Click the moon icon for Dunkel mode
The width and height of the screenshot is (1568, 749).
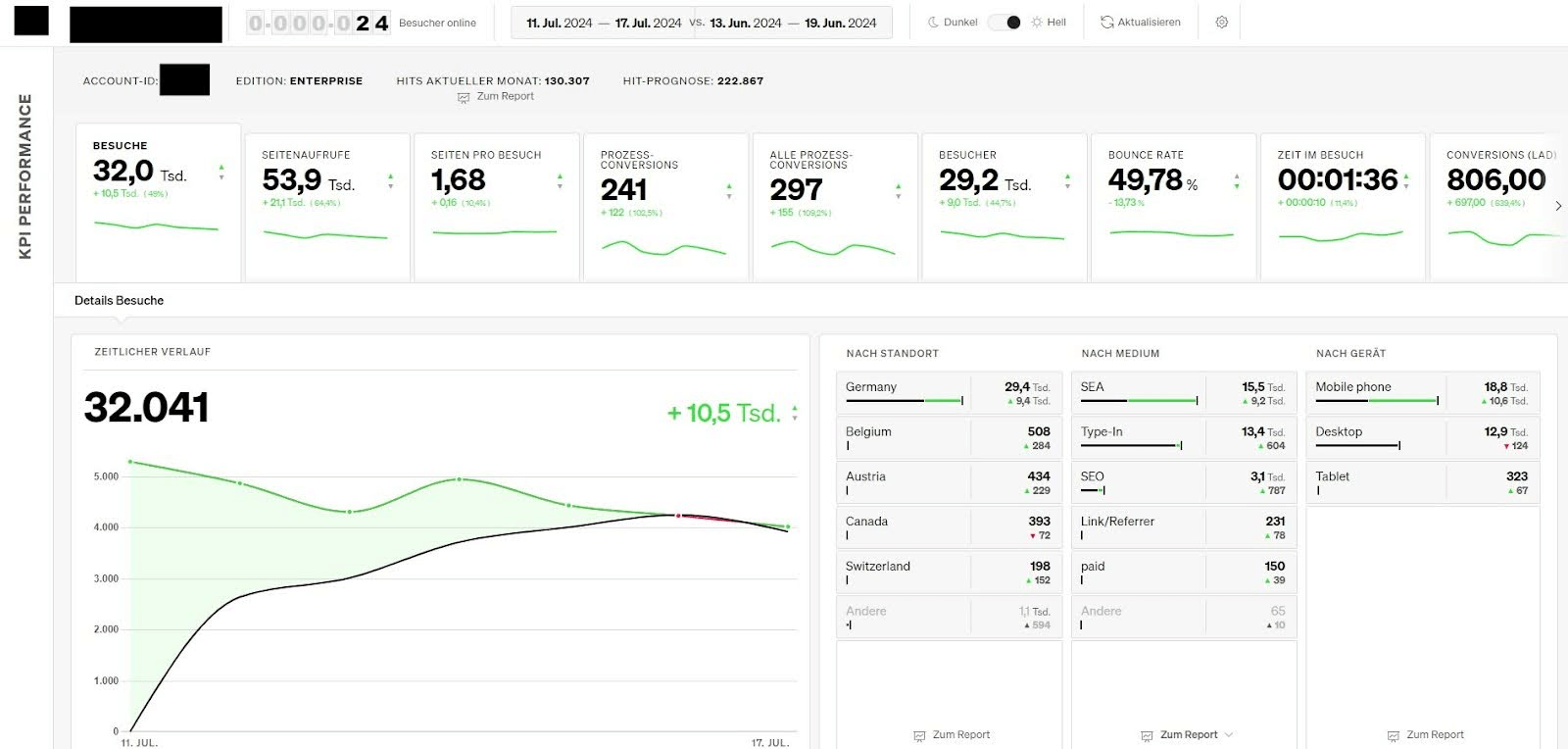[933, 23]
